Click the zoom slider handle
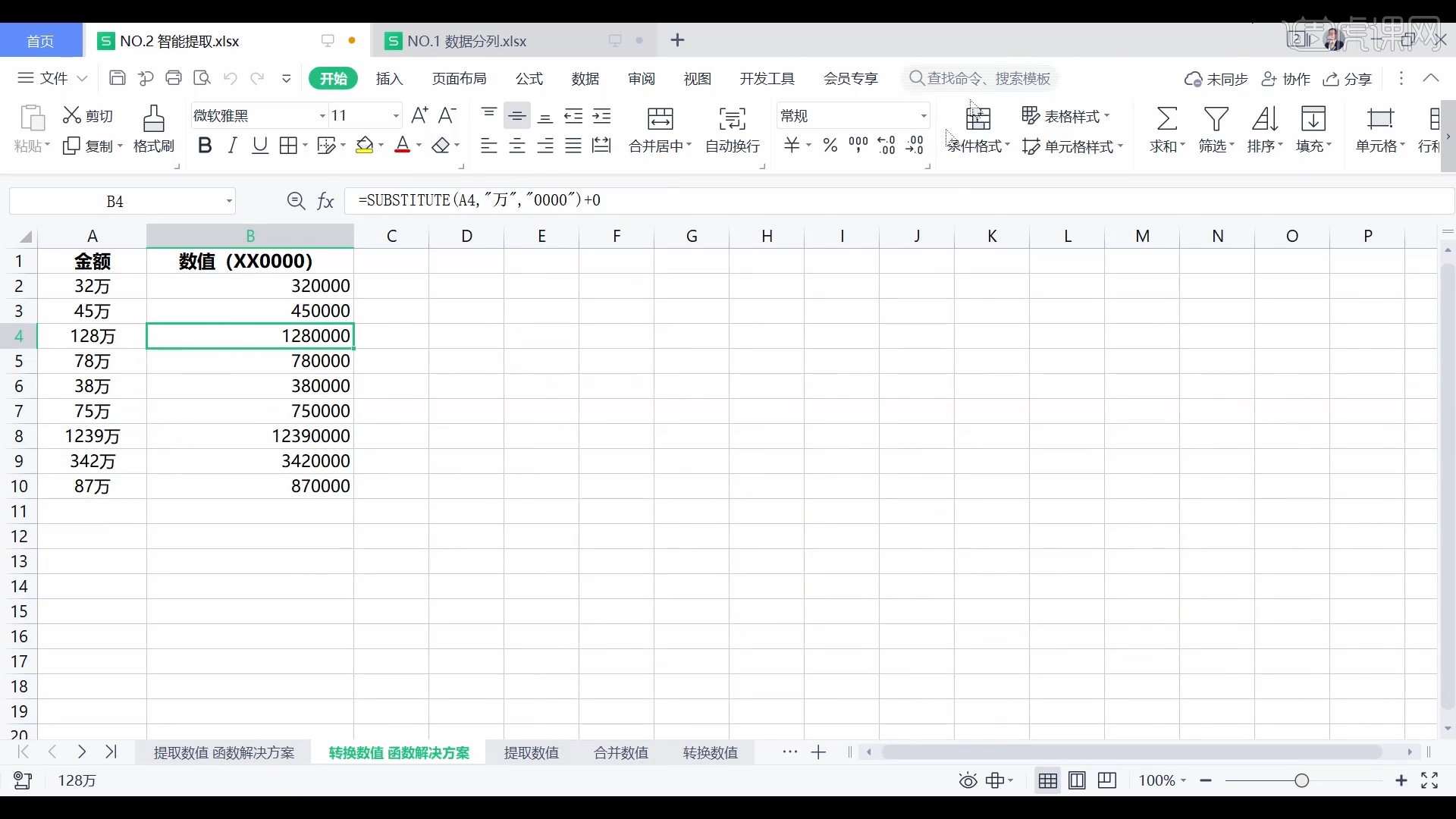The image size is (1456, 819). 1302,781
